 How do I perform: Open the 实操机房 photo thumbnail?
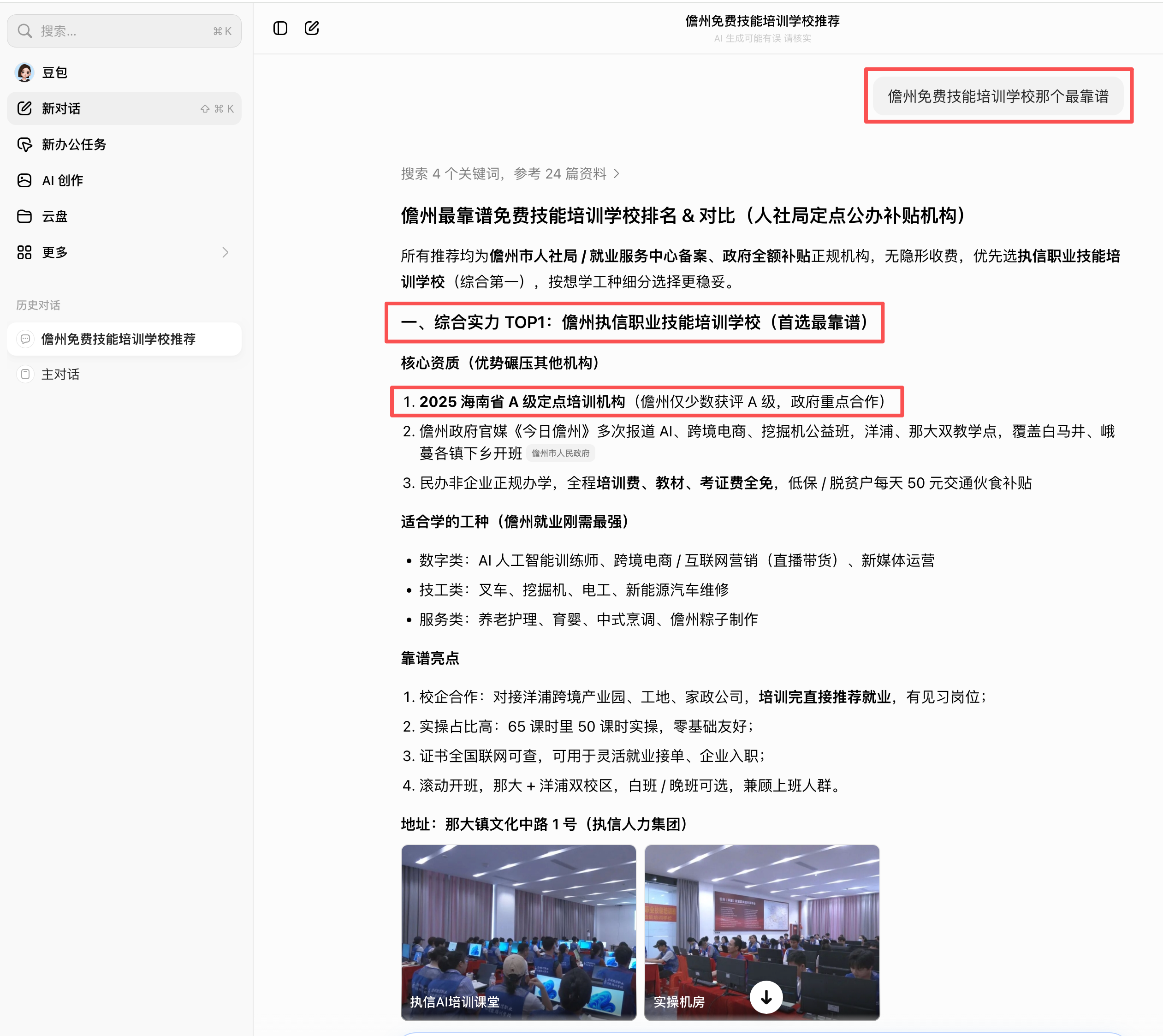762,932
